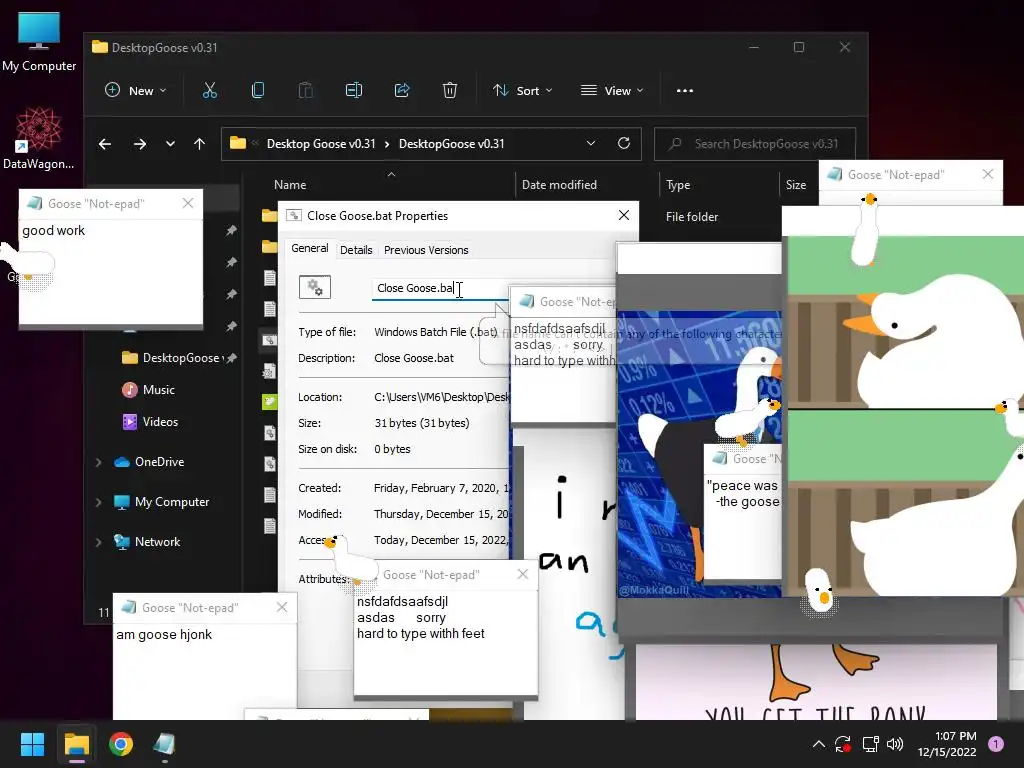Expand the Network tree node

pos(99,542)
